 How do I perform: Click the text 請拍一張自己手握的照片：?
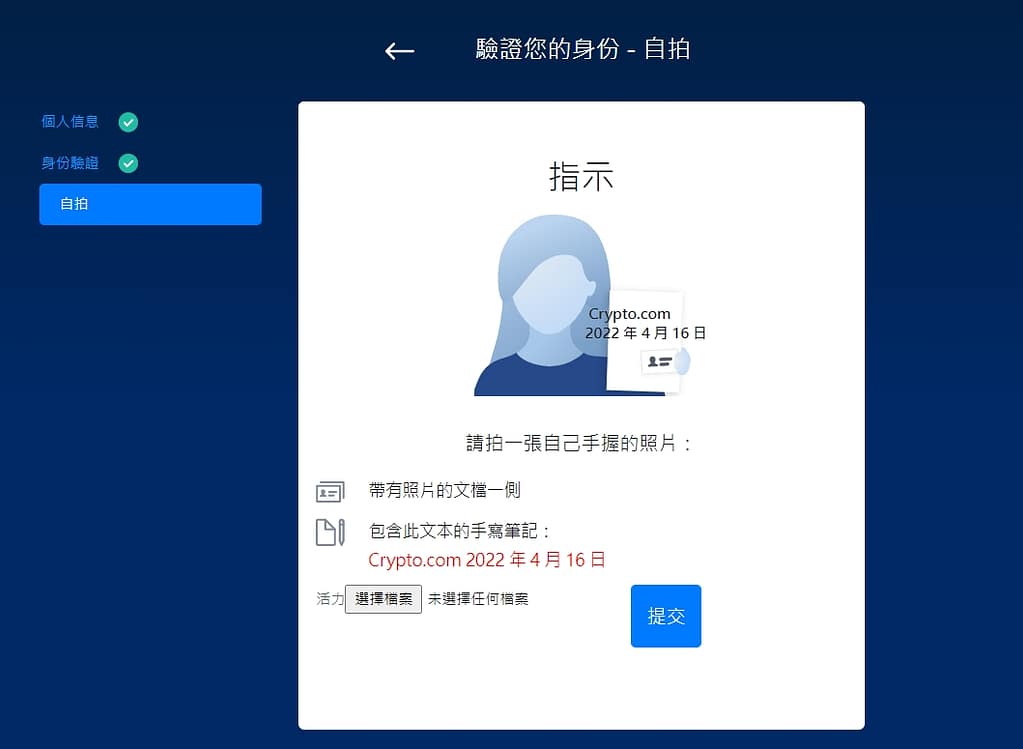pyautogui.click(x=579, y=444)
